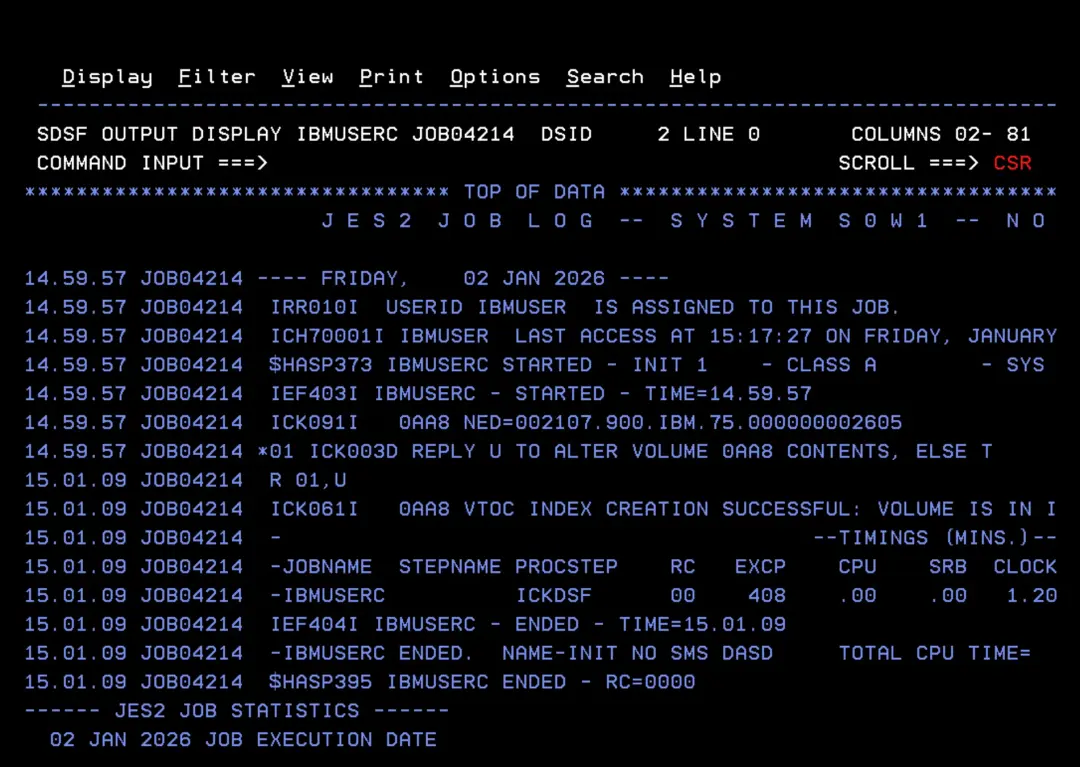Screen dimensions: 1080x767
Task: Open the Help menu
Action: tap(696, 77)
